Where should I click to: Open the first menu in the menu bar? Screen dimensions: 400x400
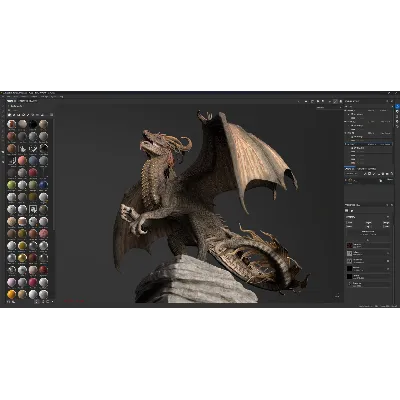coord(3,96)
